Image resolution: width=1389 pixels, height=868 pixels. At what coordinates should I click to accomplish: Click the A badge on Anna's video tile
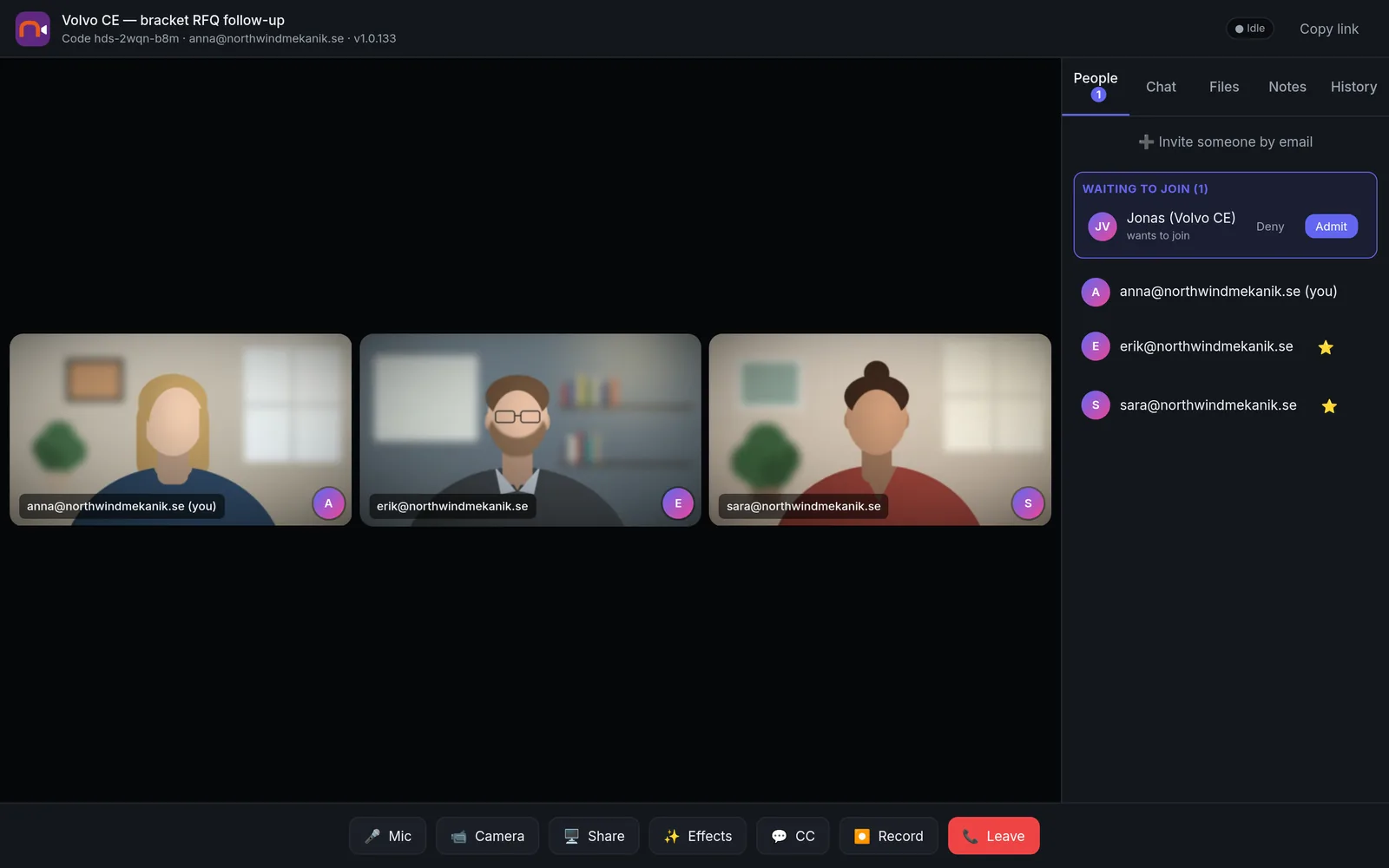(x=328, y=503)
